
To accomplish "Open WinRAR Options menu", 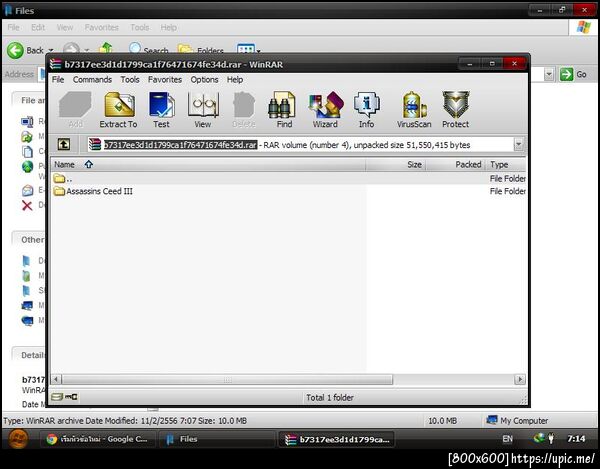I will tap(204, 80).
